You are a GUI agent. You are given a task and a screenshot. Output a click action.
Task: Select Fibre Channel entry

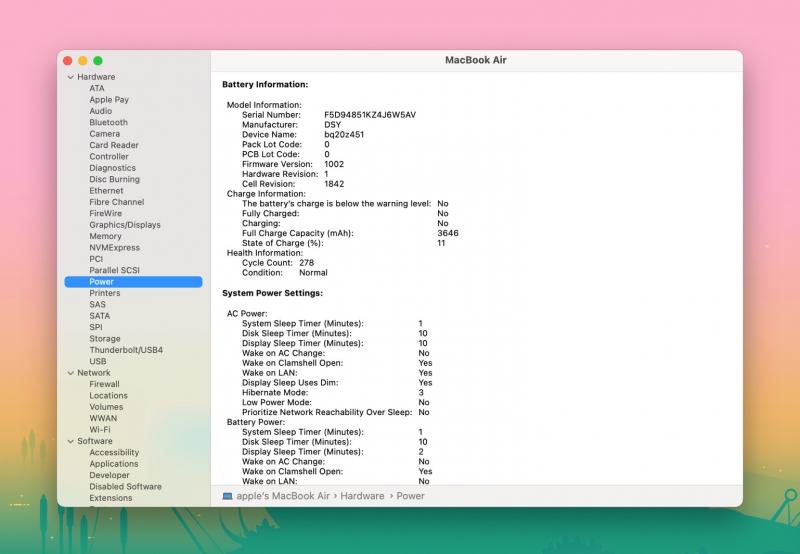pos(117,202)
